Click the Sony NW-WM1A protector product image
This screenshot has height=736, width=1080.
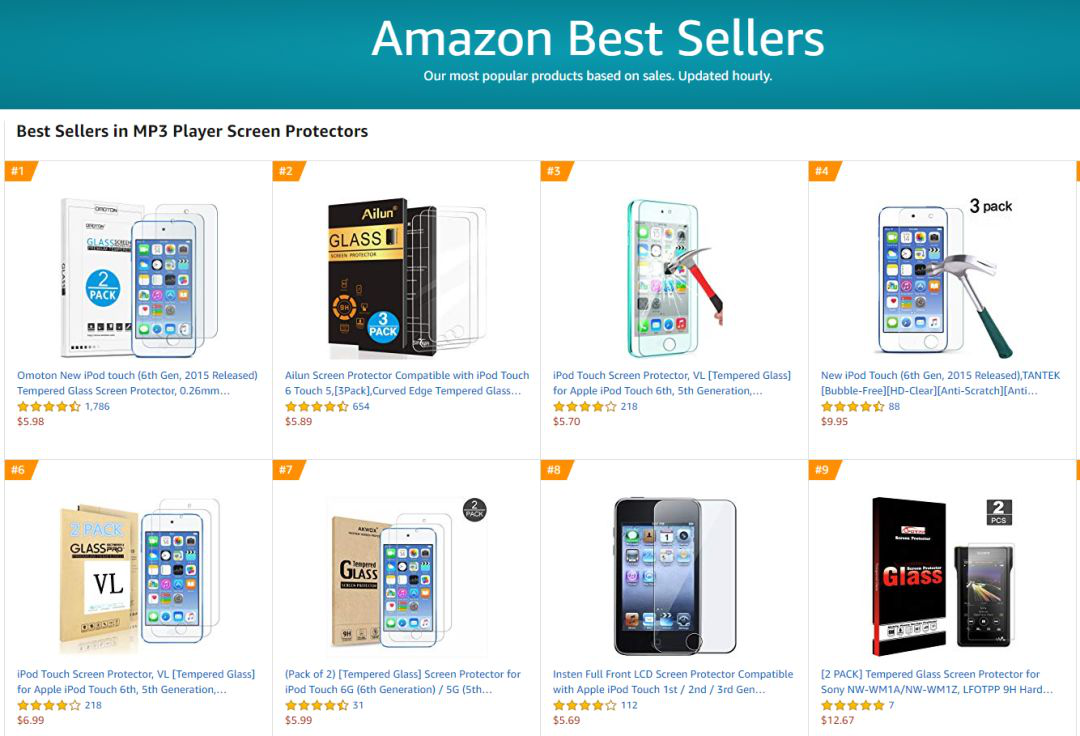[943, 575]
